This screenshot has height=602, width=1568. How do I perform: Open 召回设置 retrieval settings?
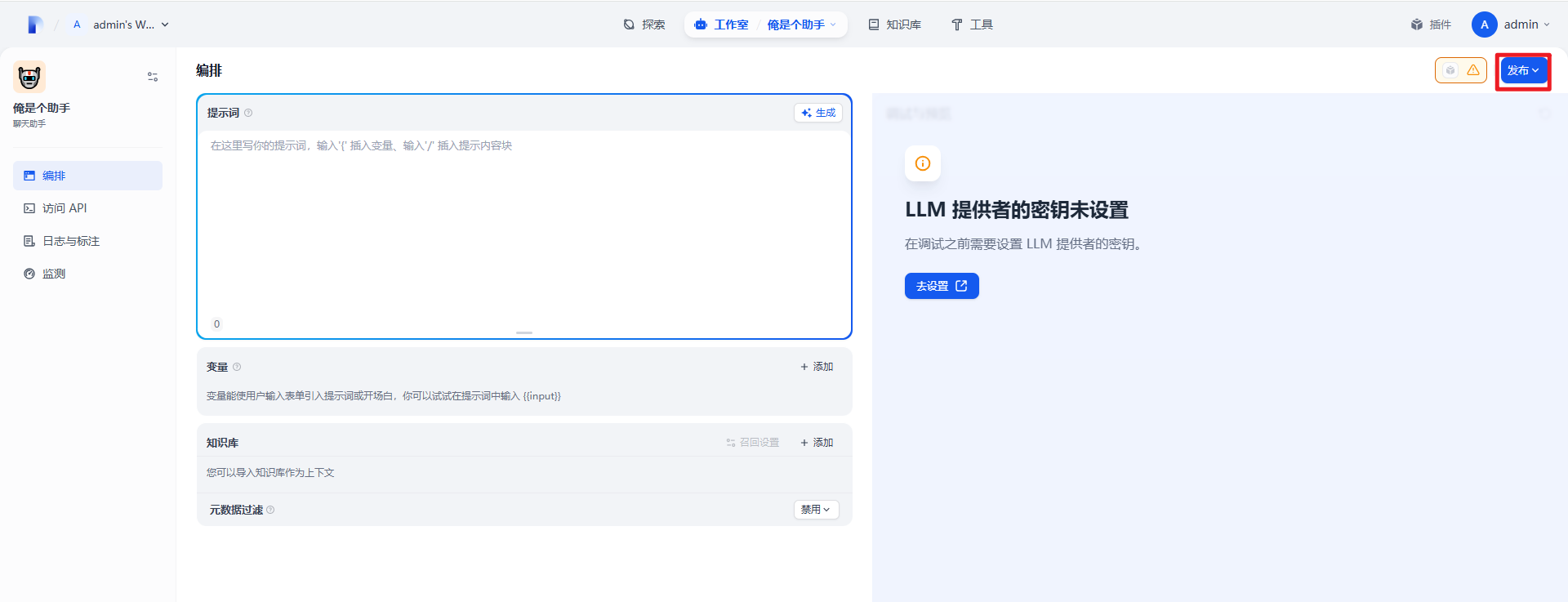(752, 442)
